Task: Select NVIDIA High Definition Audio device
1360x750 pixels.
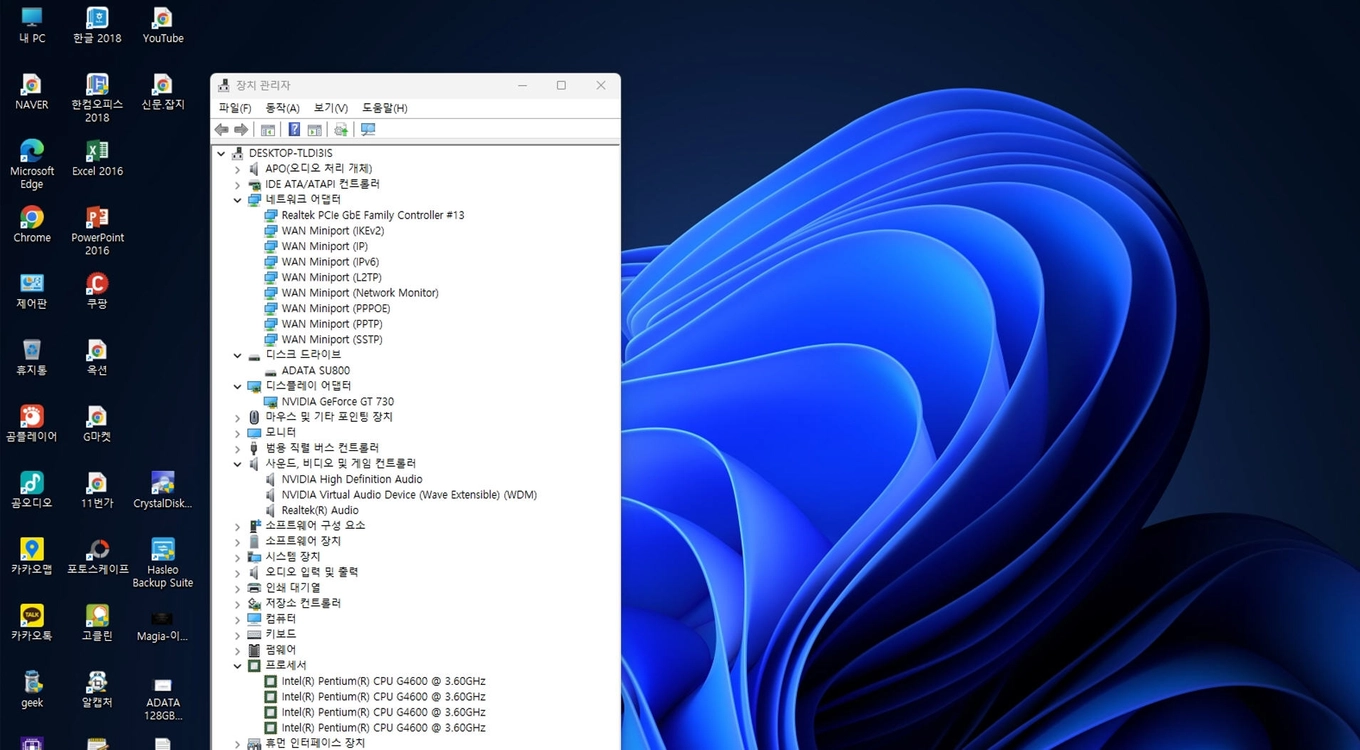Action: (x=352, y=479)
